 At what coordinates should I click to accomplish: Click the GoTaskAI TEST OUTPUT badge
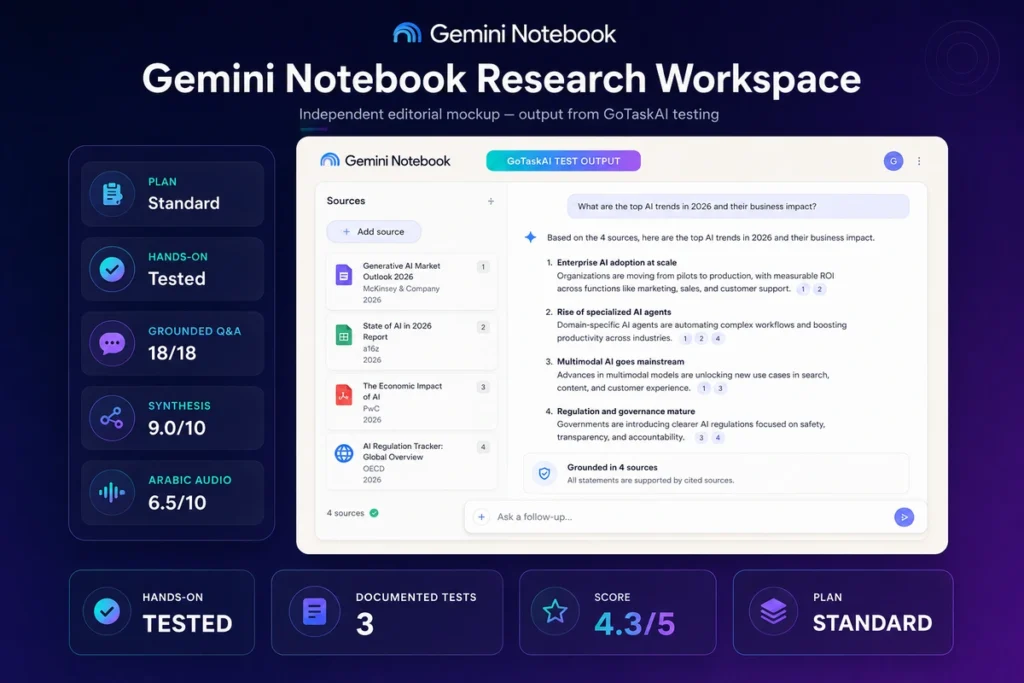click(x=563, y=161)
